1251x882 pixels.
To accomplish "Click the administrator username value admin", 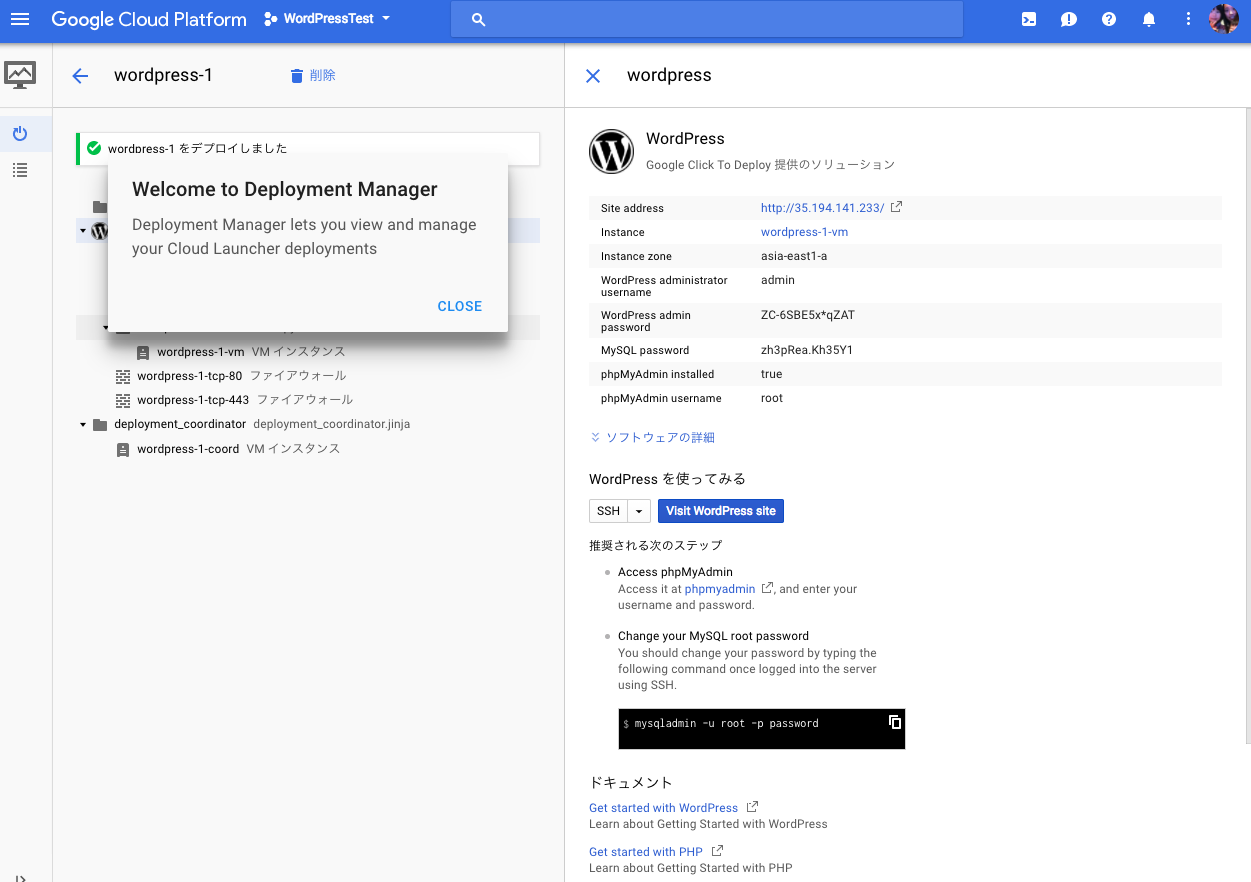I will coord(777,280).
